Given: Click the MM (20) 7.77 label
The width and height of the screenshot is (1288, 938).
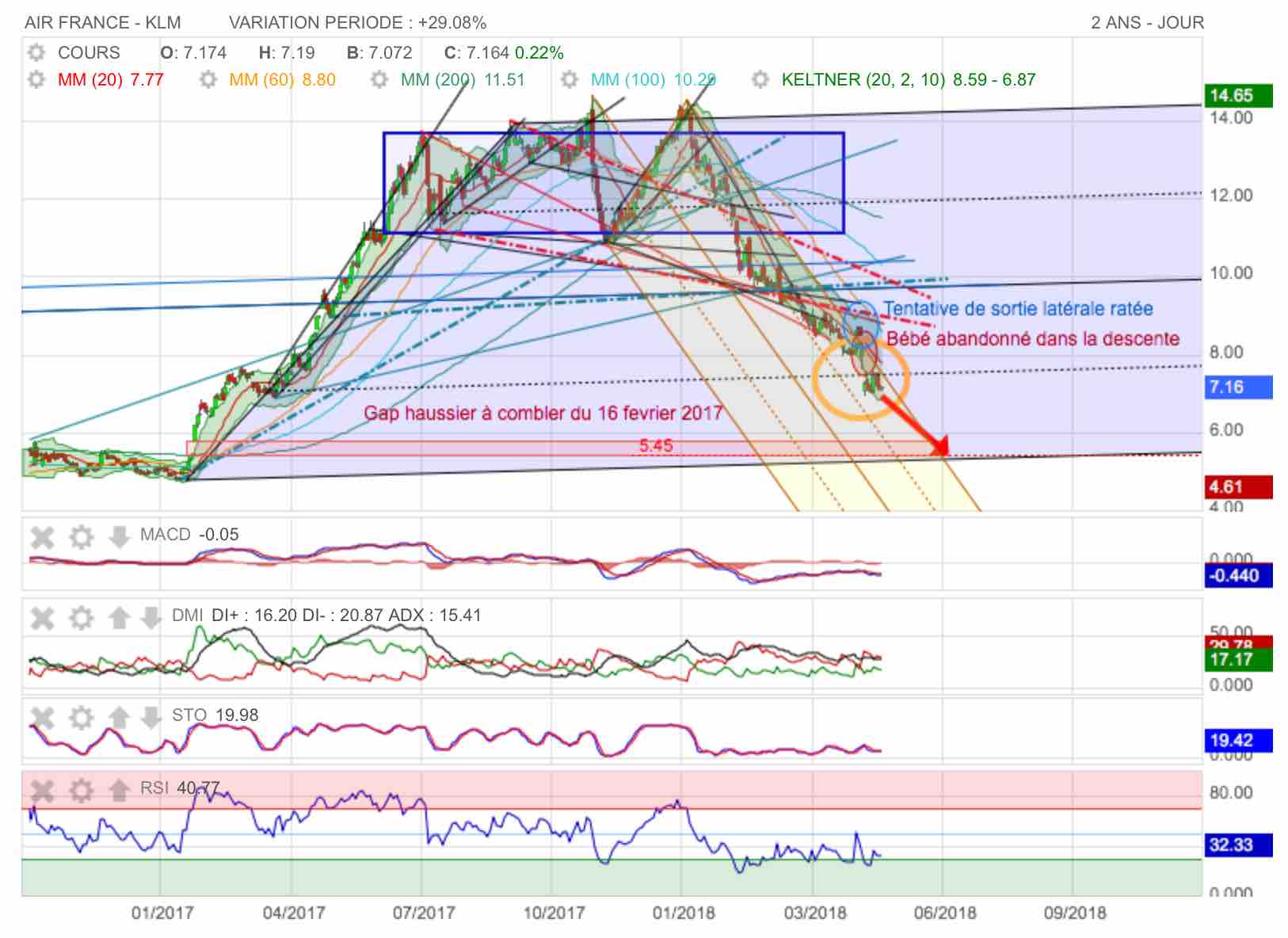Looking at the screenshot, I should coord(110,80).
